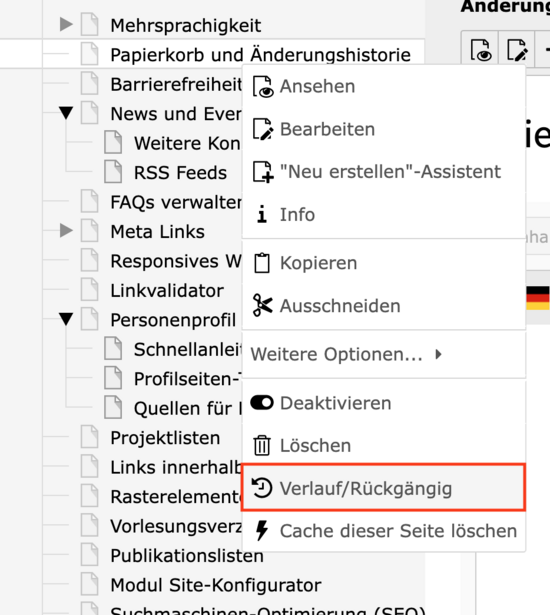The width and height of the screenshot is (550, 615).
Task: Click the clipboard icon beside Kopieren
Action: [262, 263]
